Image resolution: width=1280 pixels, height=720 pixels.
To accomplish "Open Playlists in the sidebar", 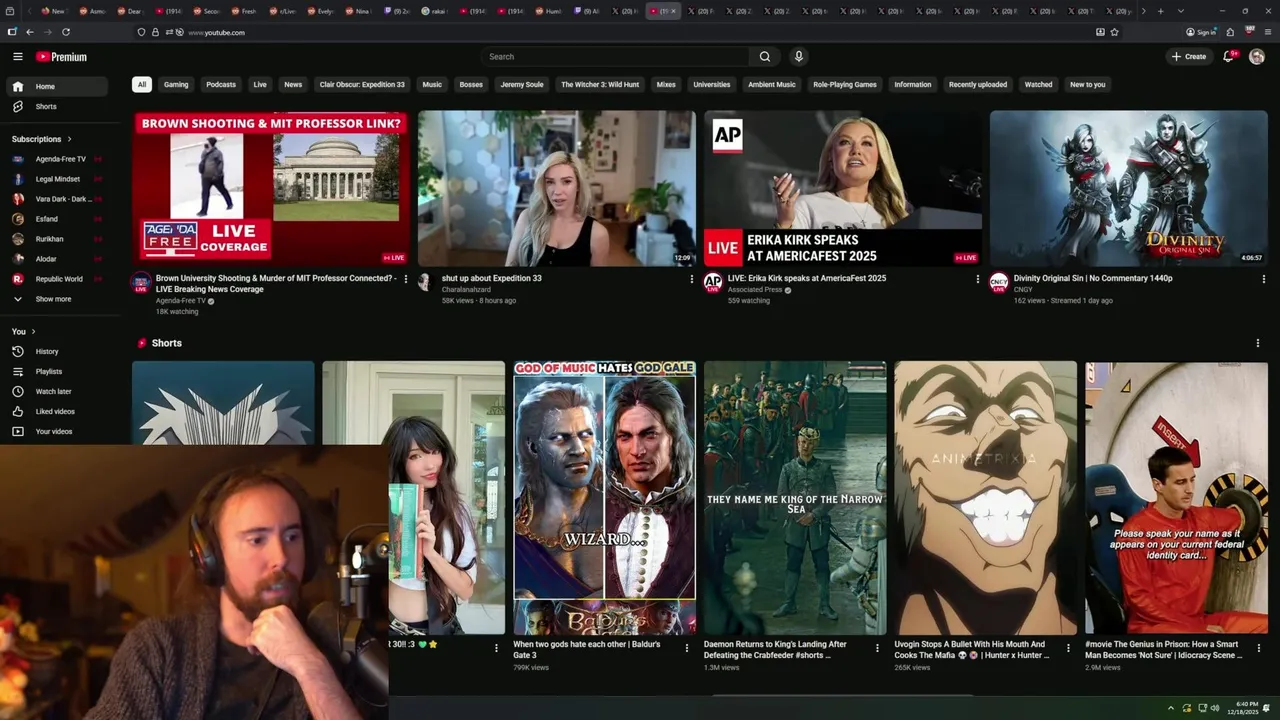I will (58, 371).
